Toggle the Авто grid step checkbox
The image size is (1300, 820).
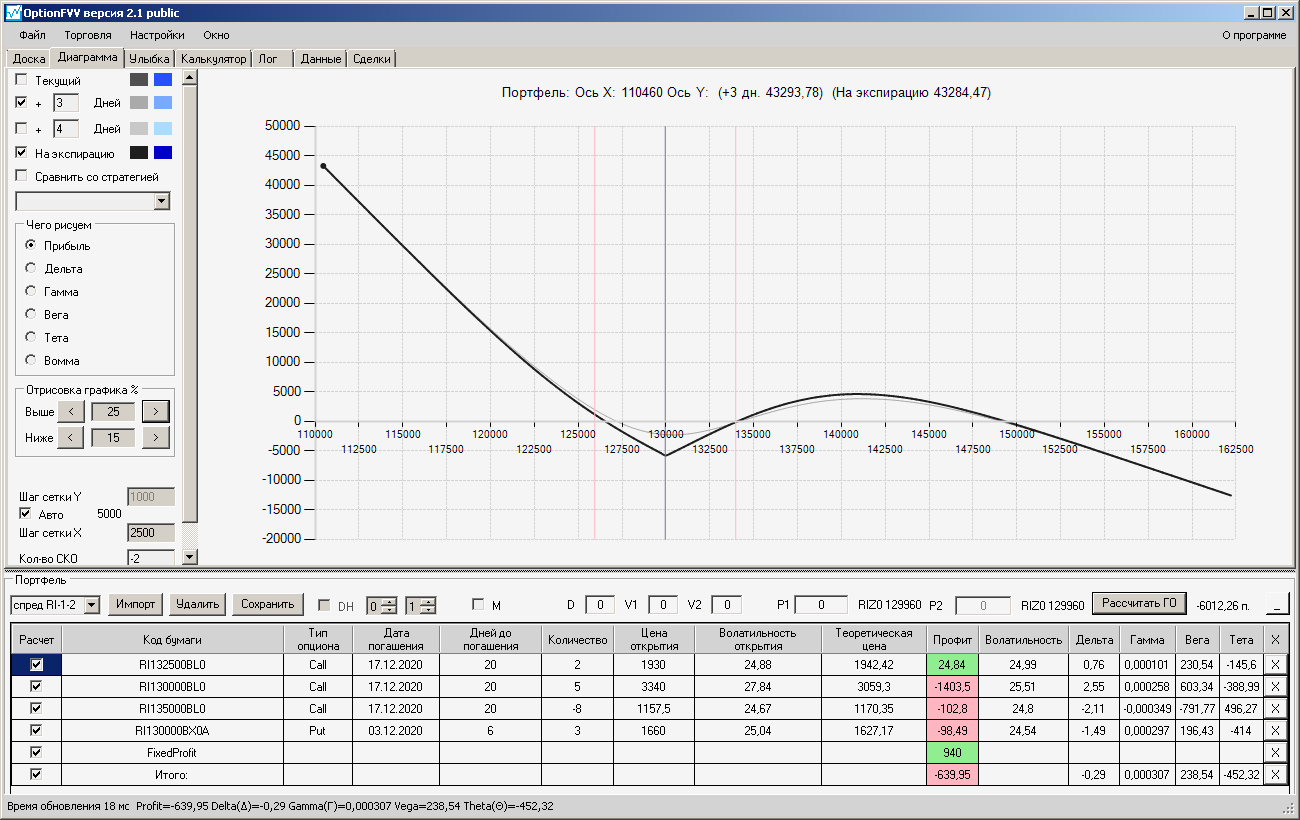26,514
